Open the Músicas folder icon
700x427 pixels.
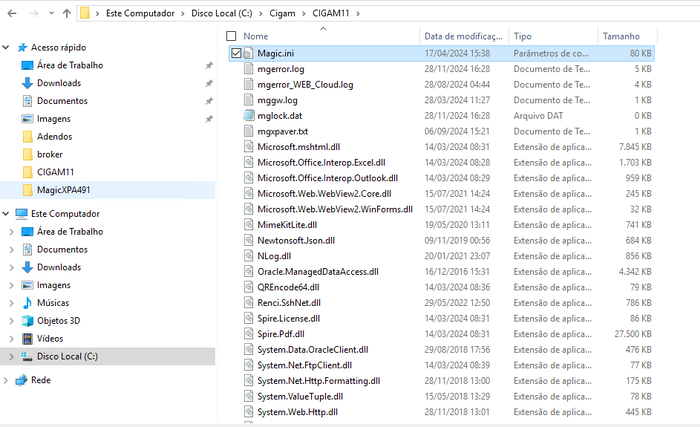coord(27,303)
